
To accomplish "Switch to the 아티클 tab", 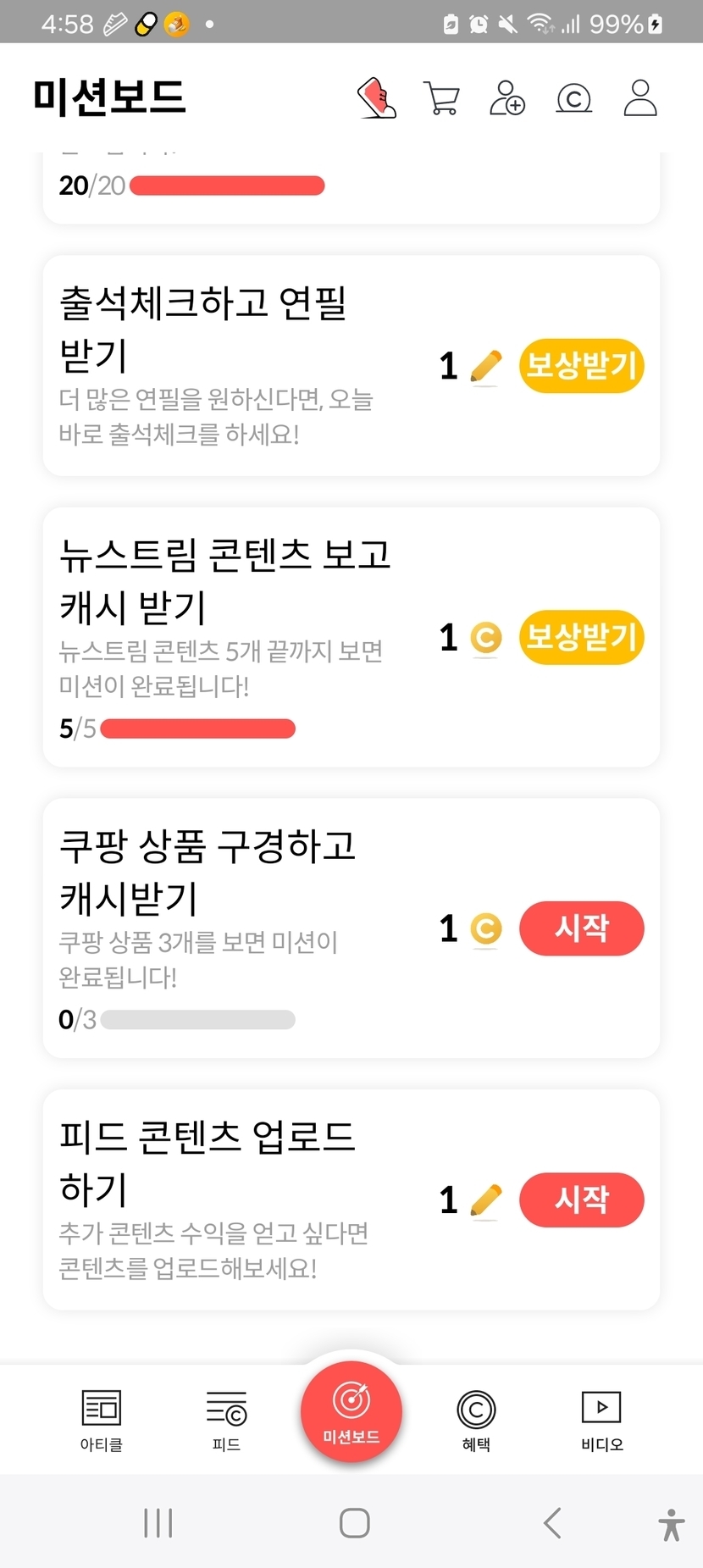I will click(102, 1420).
